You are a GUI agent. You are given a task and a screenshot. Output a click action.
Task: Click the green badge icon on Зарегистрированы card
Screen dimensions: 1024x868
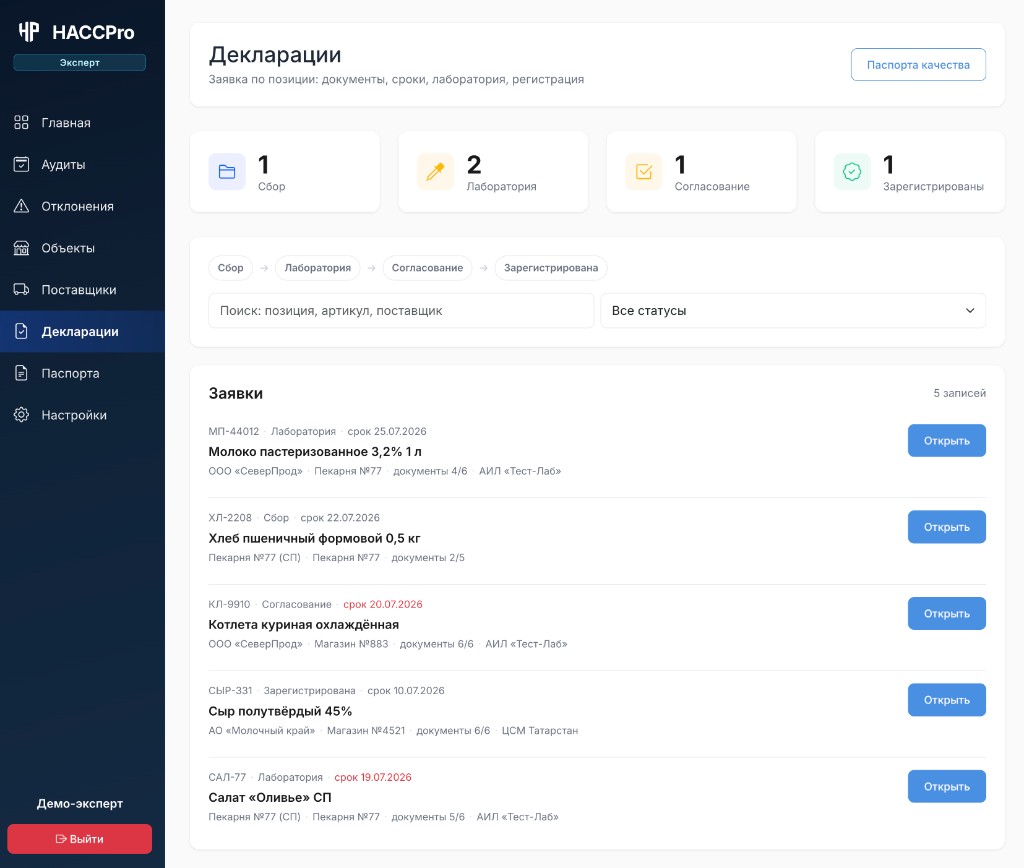coord(852,172)
